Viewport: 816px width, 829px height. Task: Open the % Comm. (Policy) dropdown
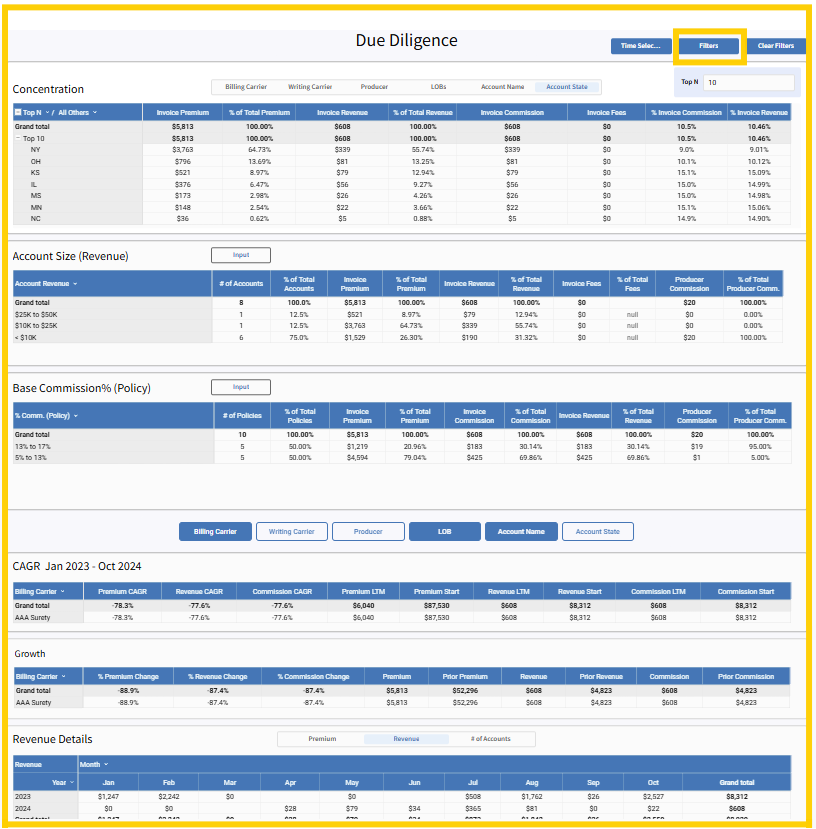[x=76, y=416]
